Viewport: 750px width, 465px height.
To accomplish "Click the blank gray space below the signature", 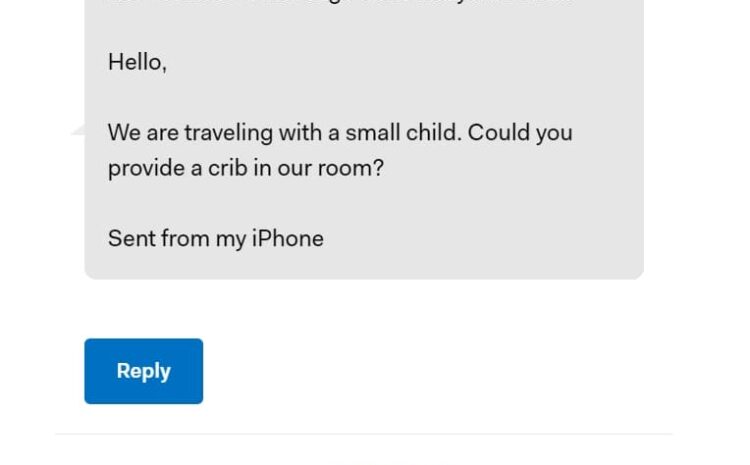I will coord(364,266).
